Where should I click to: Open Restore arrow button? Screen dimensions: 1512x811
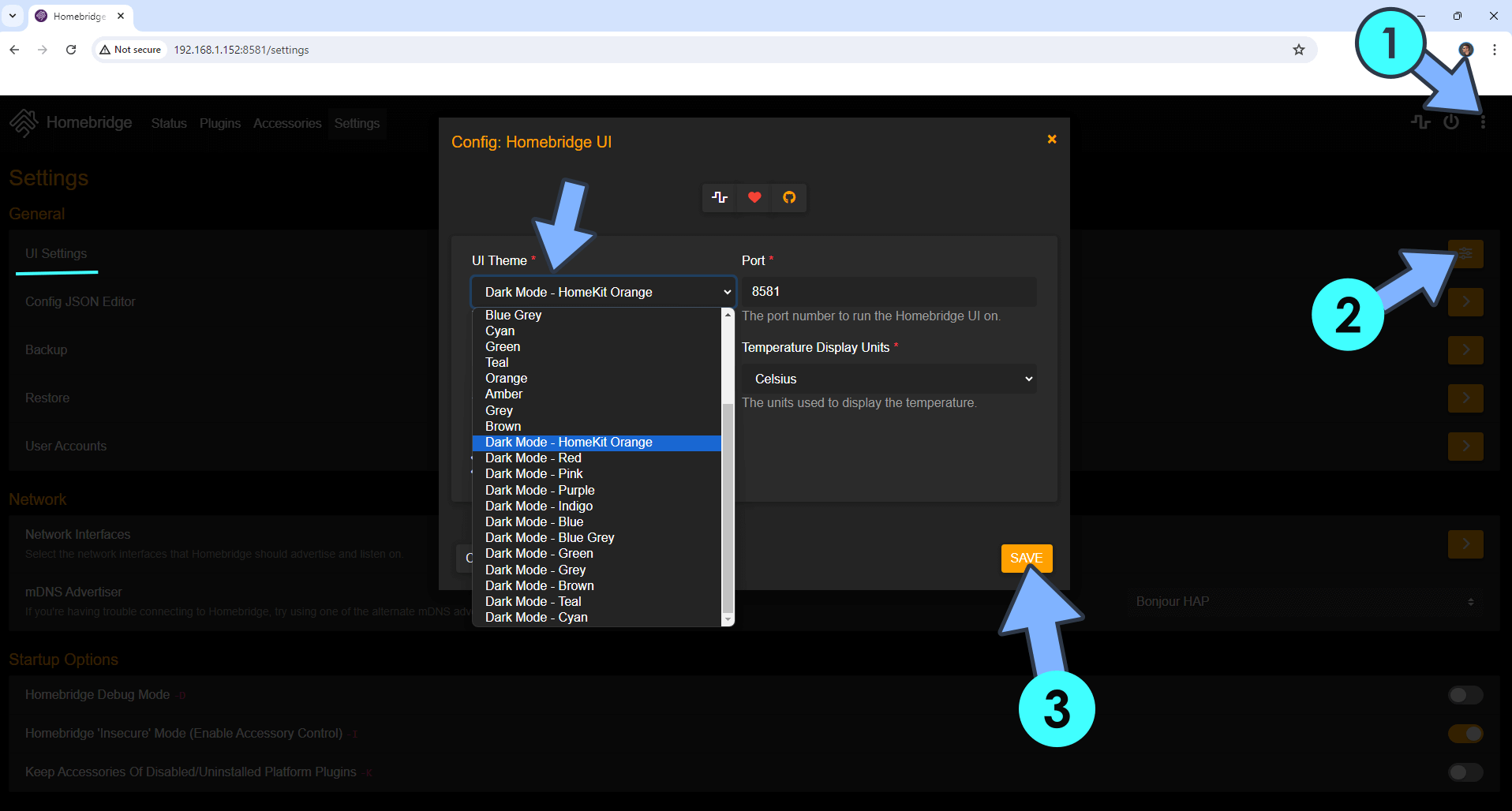(x=1465, y=398)
